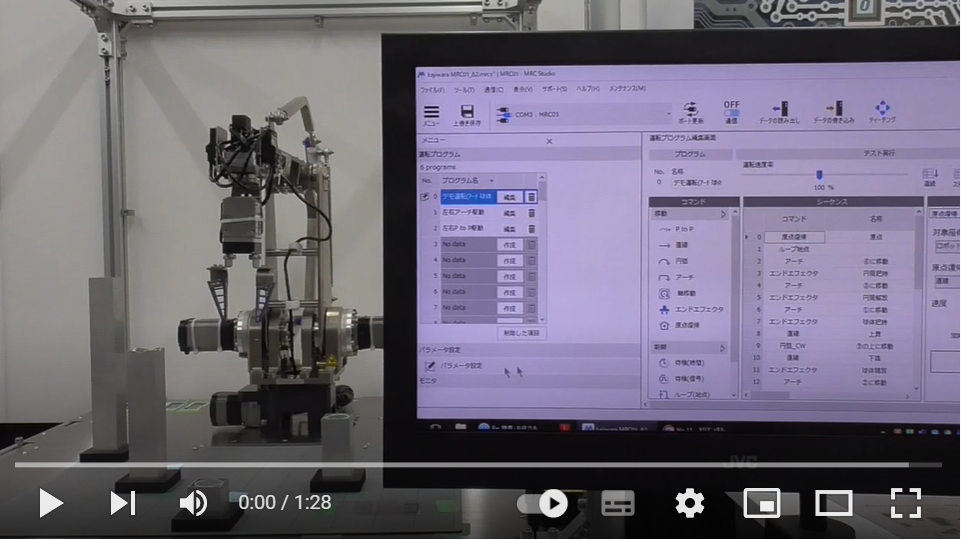Switch to miniplayer mode

761,503
